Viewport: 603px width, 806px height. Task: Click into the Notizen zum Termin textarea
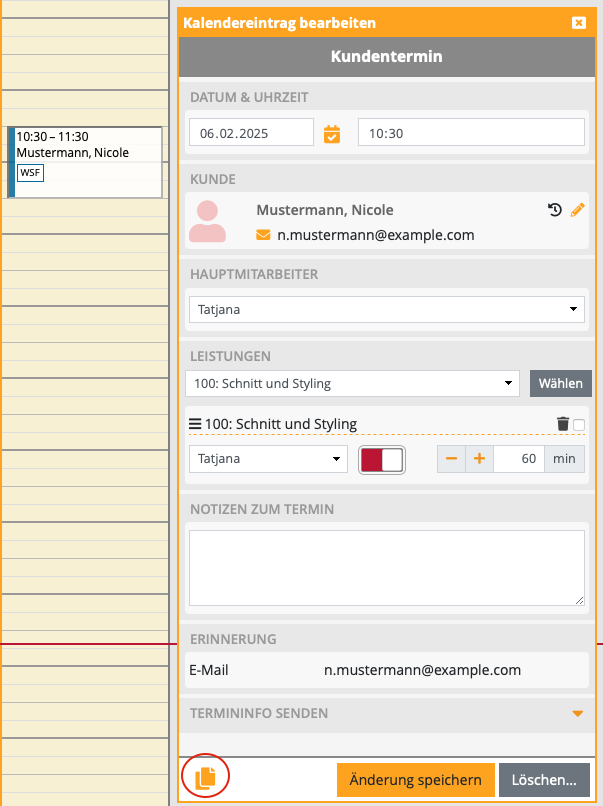(386, 567)
